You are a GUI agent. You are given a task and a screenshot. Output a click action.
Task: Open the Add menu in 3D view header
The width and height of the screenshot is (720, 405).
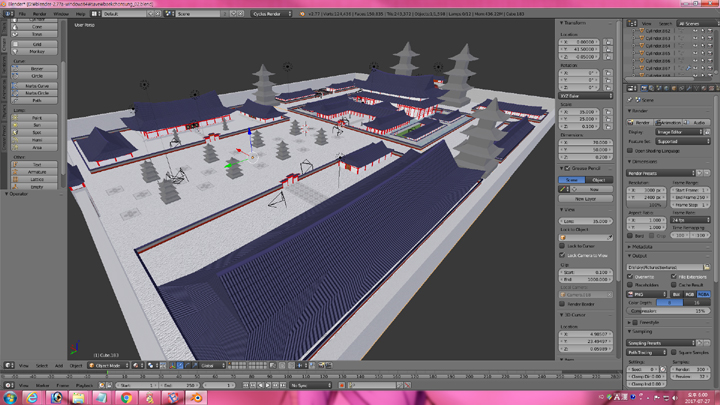(59, 366)
